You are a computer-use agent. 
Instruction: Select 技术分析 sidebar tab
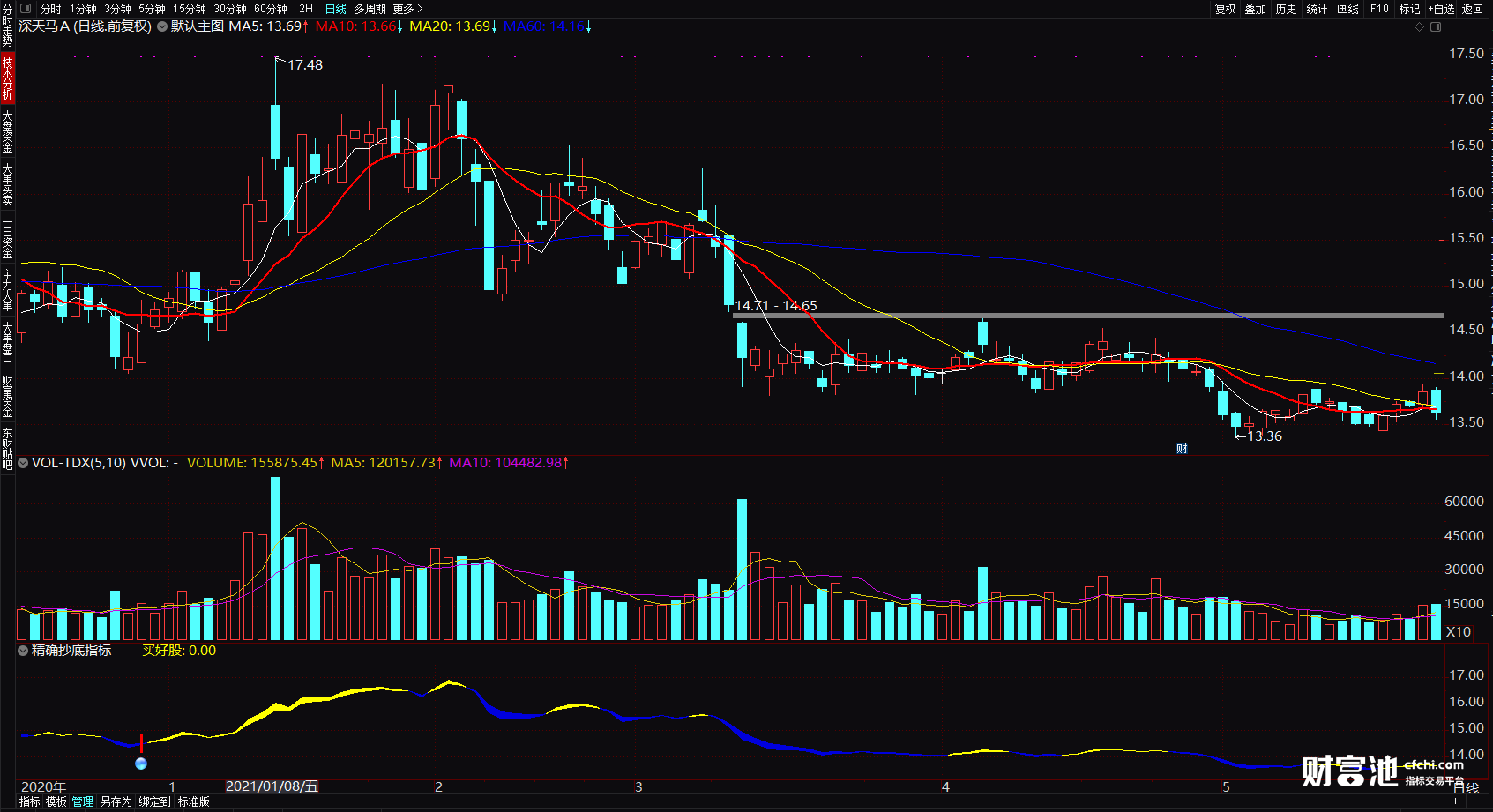tap(7, 78)
